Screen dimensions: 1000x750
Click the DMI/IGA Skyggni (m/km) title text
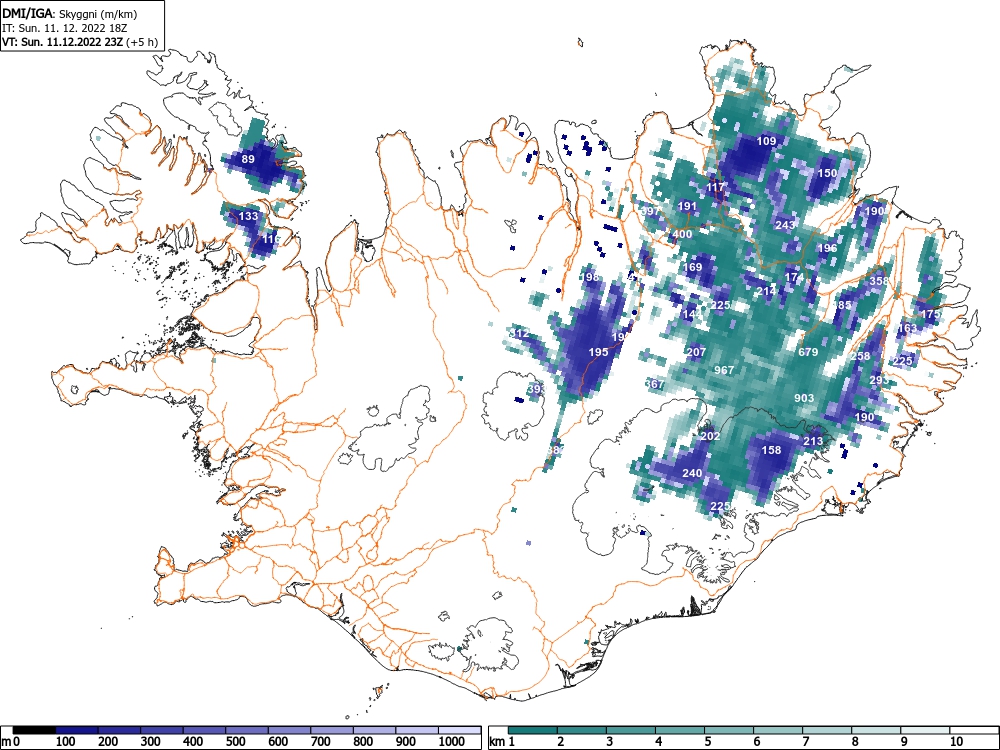tap(70, 14)
